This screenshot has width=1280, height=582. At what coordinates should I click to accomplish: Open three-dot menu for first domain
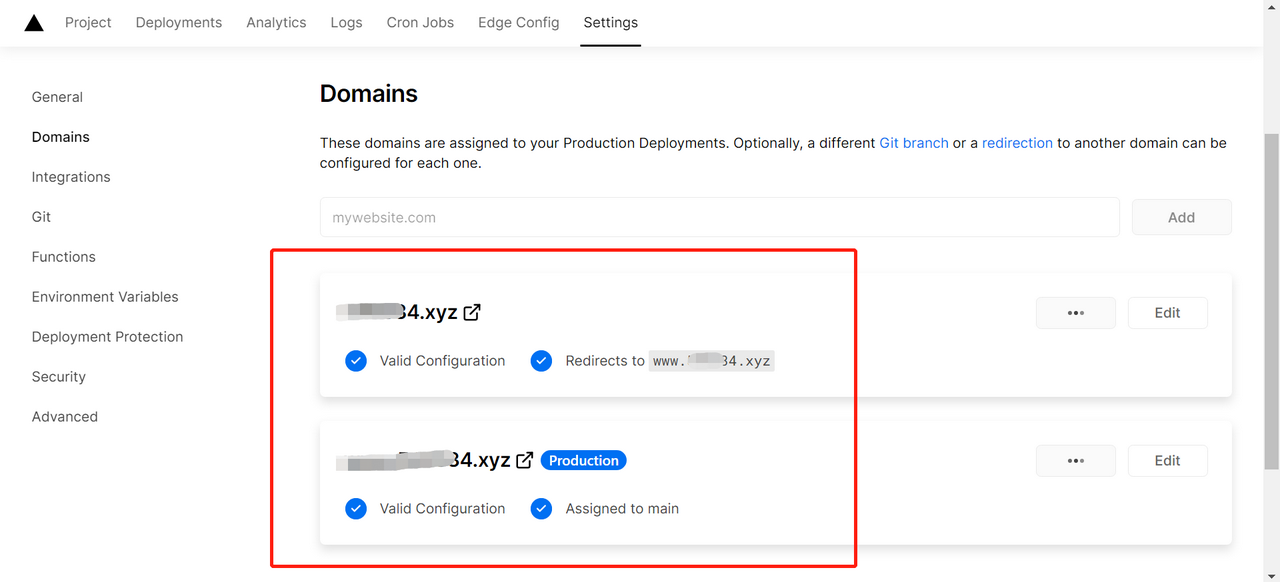pos(1075,313)
